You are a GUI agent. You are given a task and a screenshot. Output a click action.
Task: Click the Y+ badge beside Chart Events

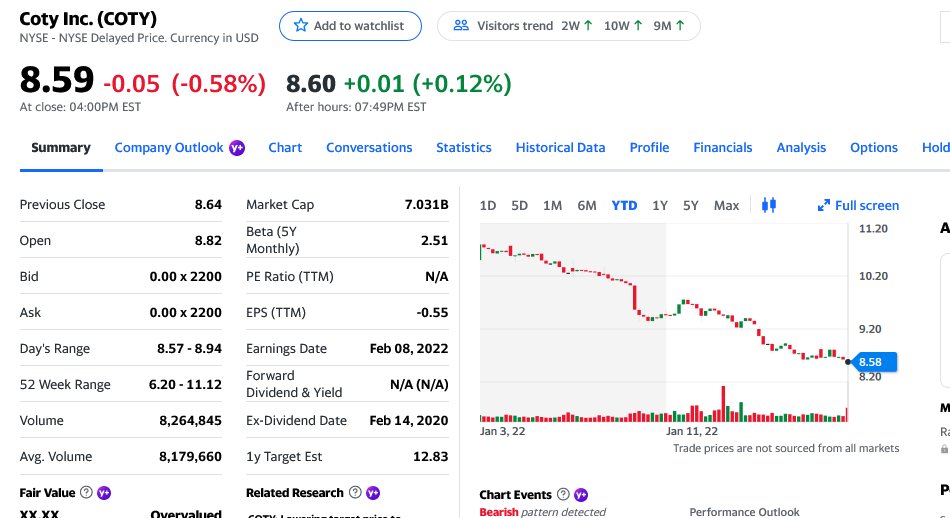coord(581,494)
